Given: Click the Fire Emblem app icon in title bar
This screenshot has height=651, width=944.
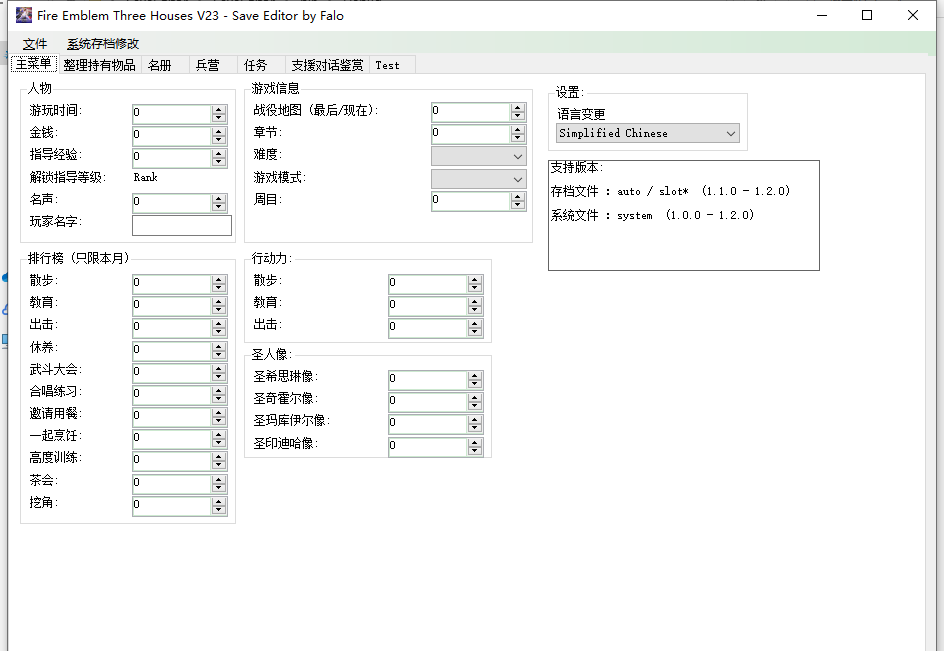Looking at the screenshot, I should coord(23,15).
